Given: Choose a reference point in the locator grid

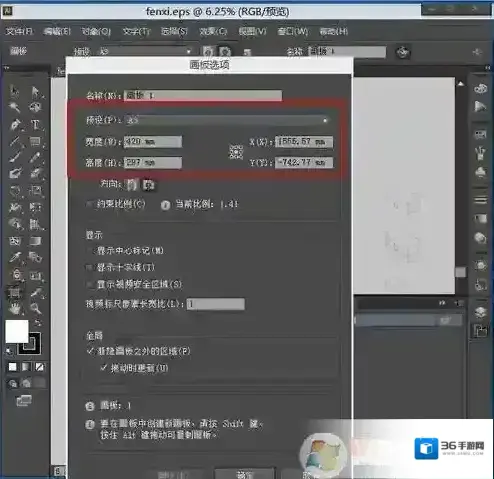Looking at the screenshot, I should coord(236,152).
